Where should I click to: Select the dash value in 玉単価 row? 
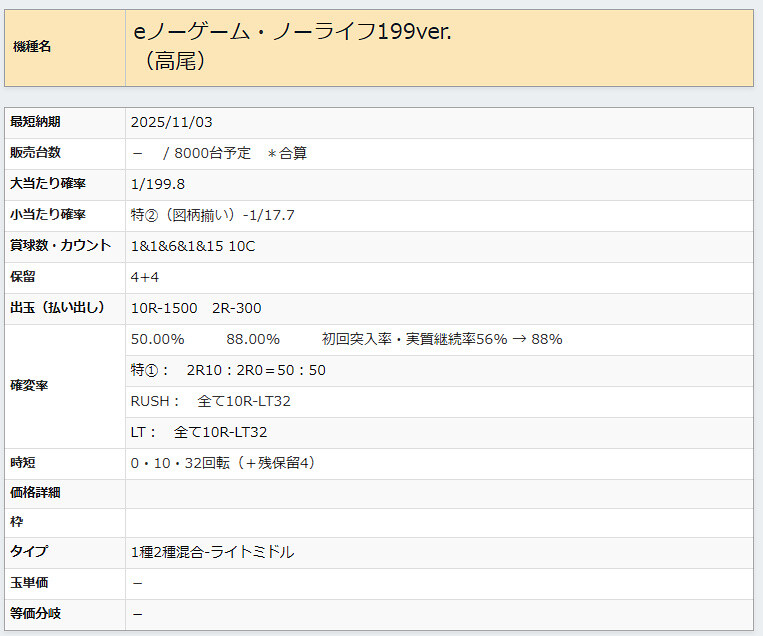click(x=138, y=583)
